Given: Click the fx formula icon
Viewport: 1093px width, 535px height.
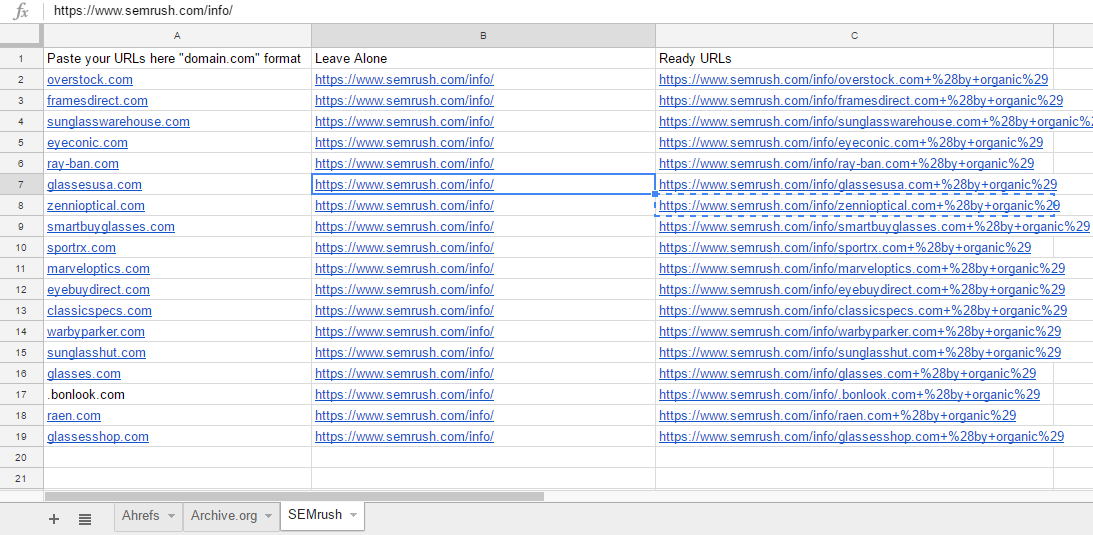Looking at the screenshot, I should pos(22,11).
